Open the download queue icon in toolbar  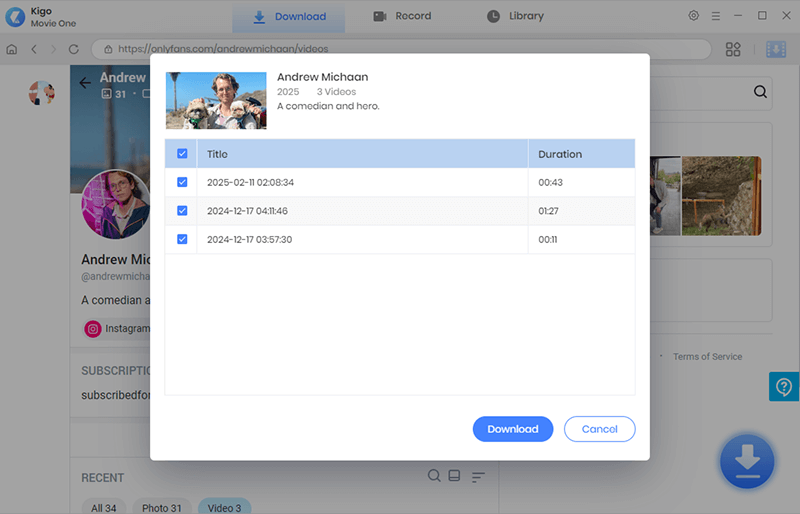776,49
